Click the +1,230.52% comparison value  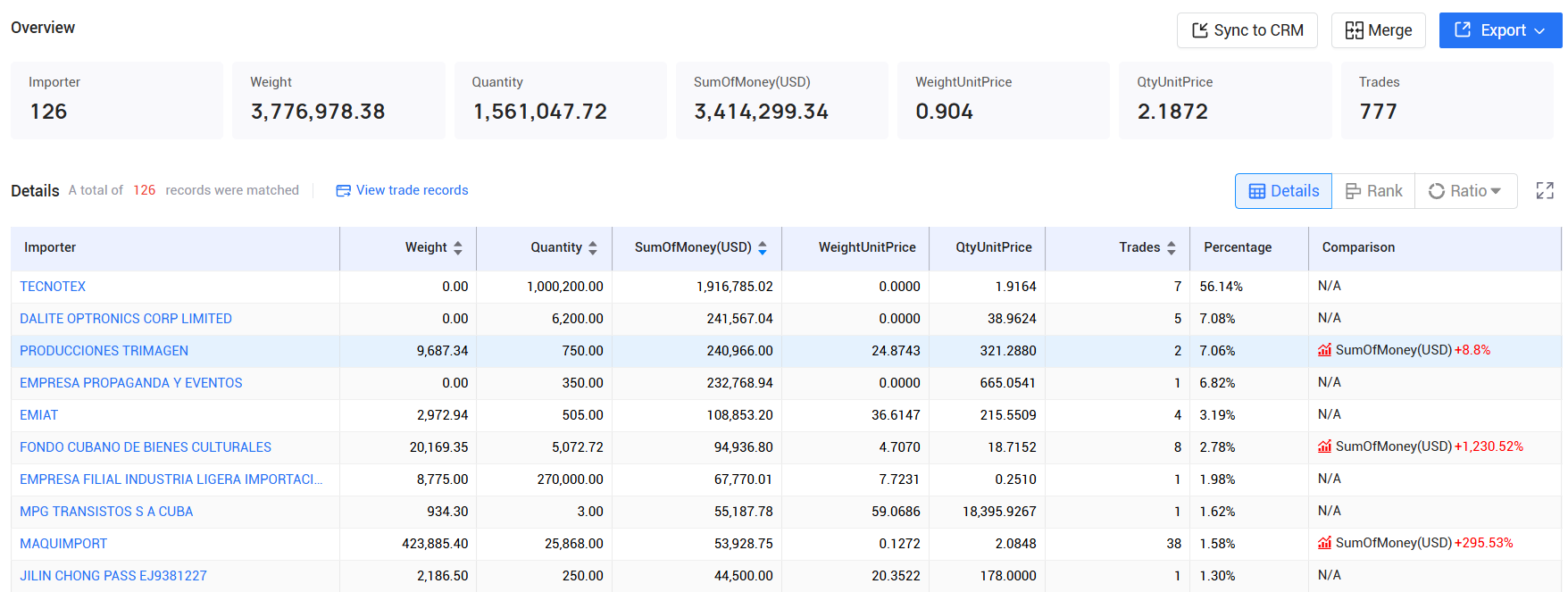click(x=1489, y=446)
